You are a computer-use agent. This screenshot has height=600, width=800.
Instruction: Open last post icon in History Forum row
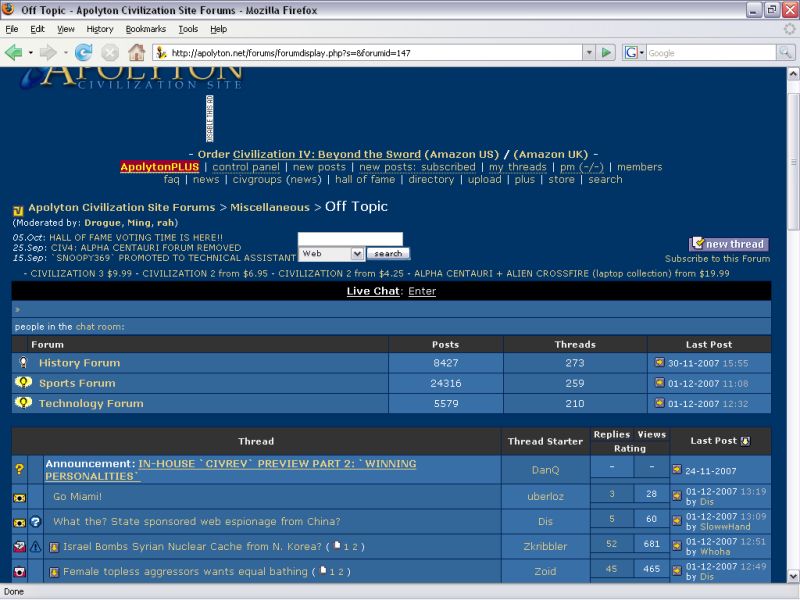point(659,362)
